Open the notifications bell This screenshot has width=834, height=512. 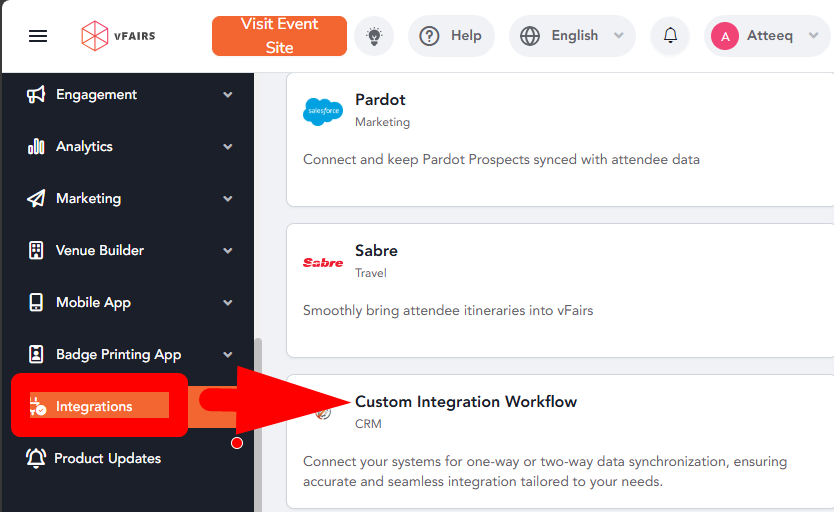tap(670, 36)
